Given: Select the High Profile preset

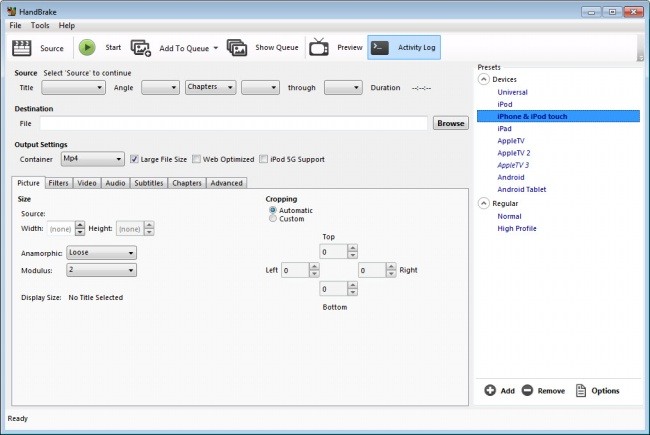Looking at the screenshot, I should [x=517, y=228].
